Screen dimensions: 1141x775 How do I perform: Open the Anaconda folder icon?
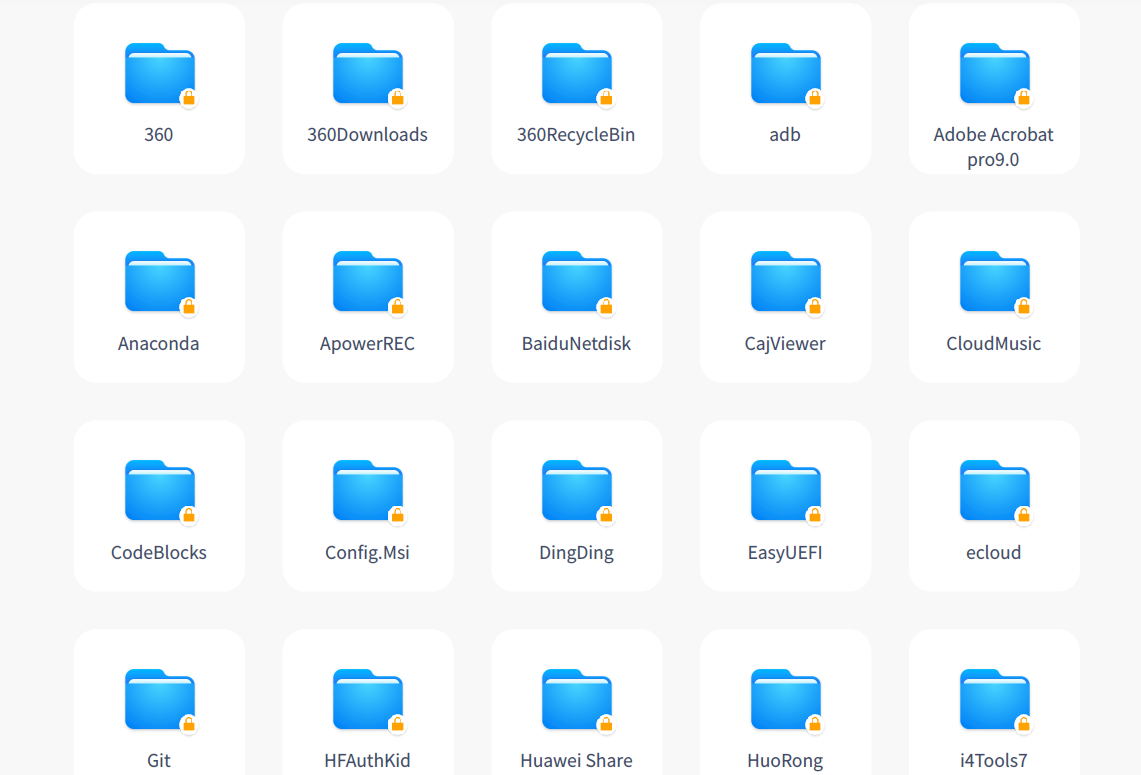point(159,283)
